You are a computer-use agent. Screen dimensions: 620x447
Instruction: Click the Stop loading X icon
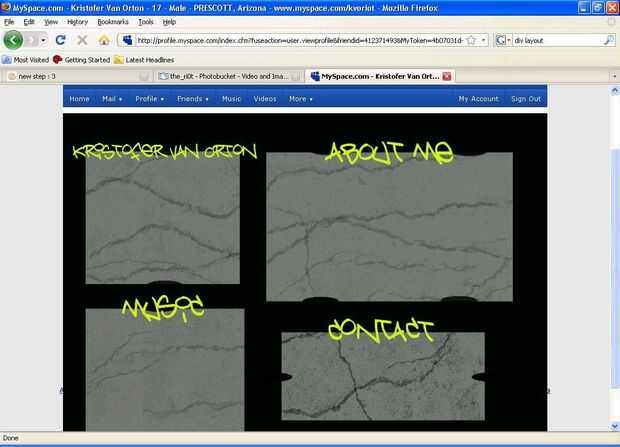pyautogui.click(x=82, y=40)
